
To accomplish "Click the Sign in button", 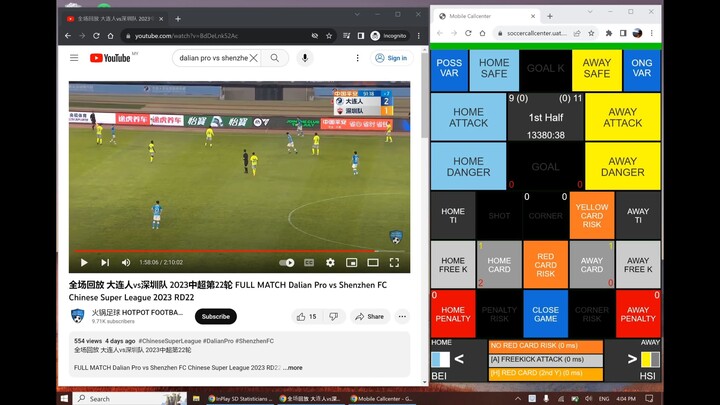I will (x=392, y=58).
